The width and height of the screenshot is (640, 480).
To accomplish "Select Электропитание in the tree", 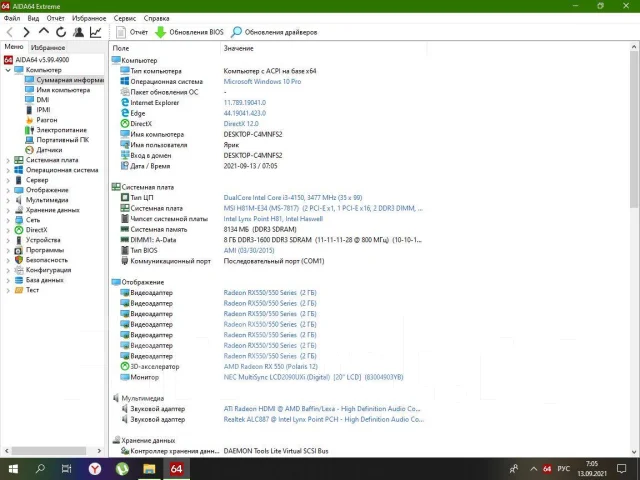I will pos(56,130).
